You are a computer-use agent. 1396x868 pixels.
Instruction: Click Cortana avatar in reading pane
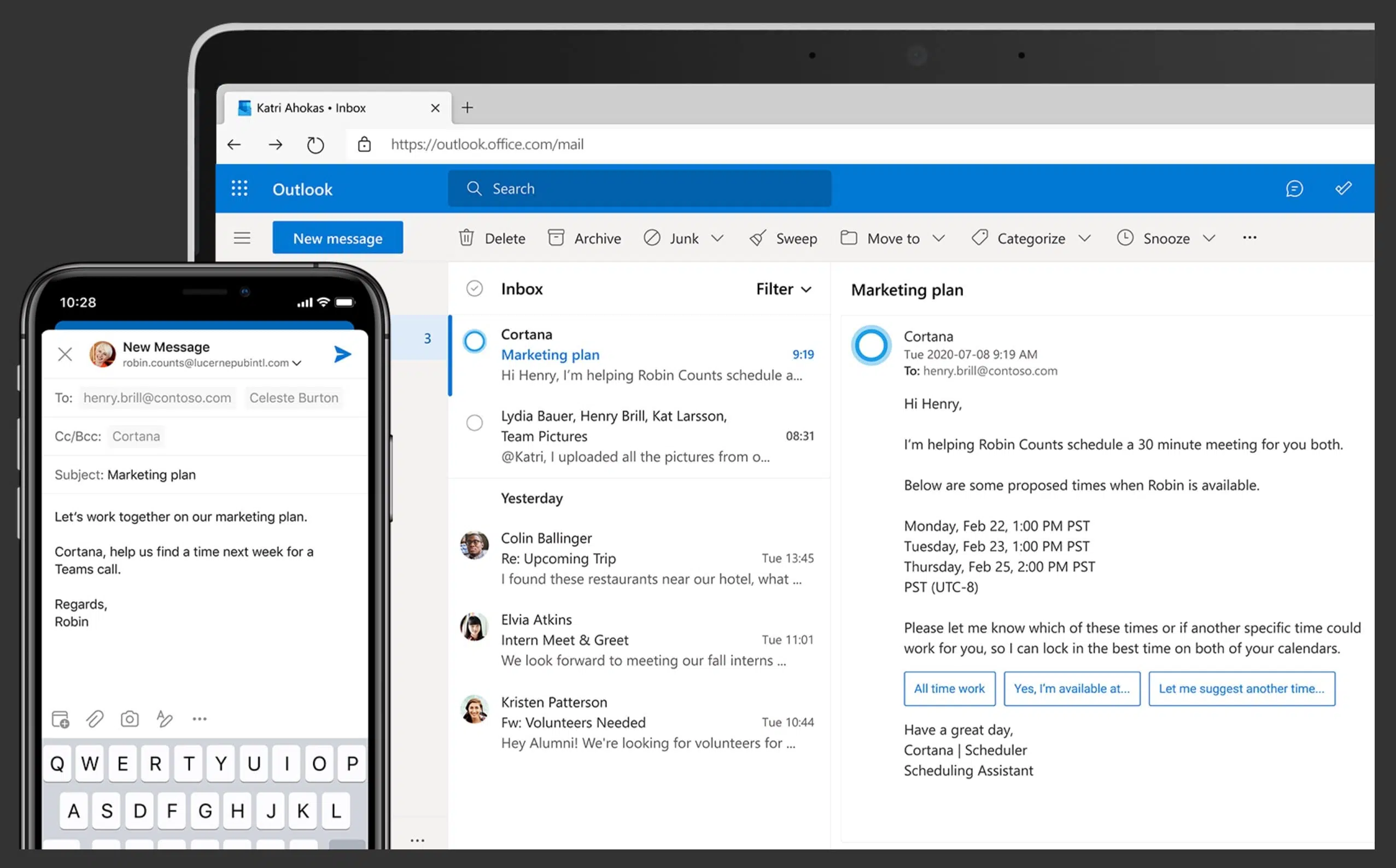point(871,345)
